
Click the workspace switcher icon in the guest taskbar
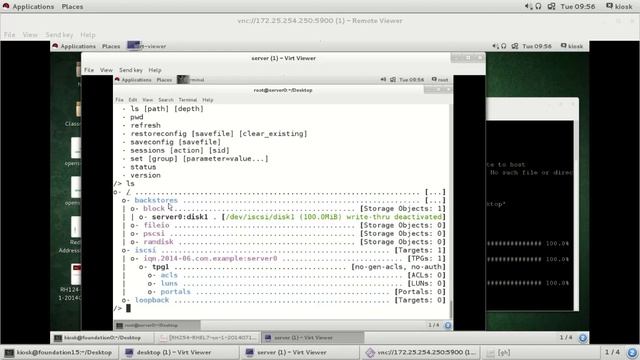(448, 325)
